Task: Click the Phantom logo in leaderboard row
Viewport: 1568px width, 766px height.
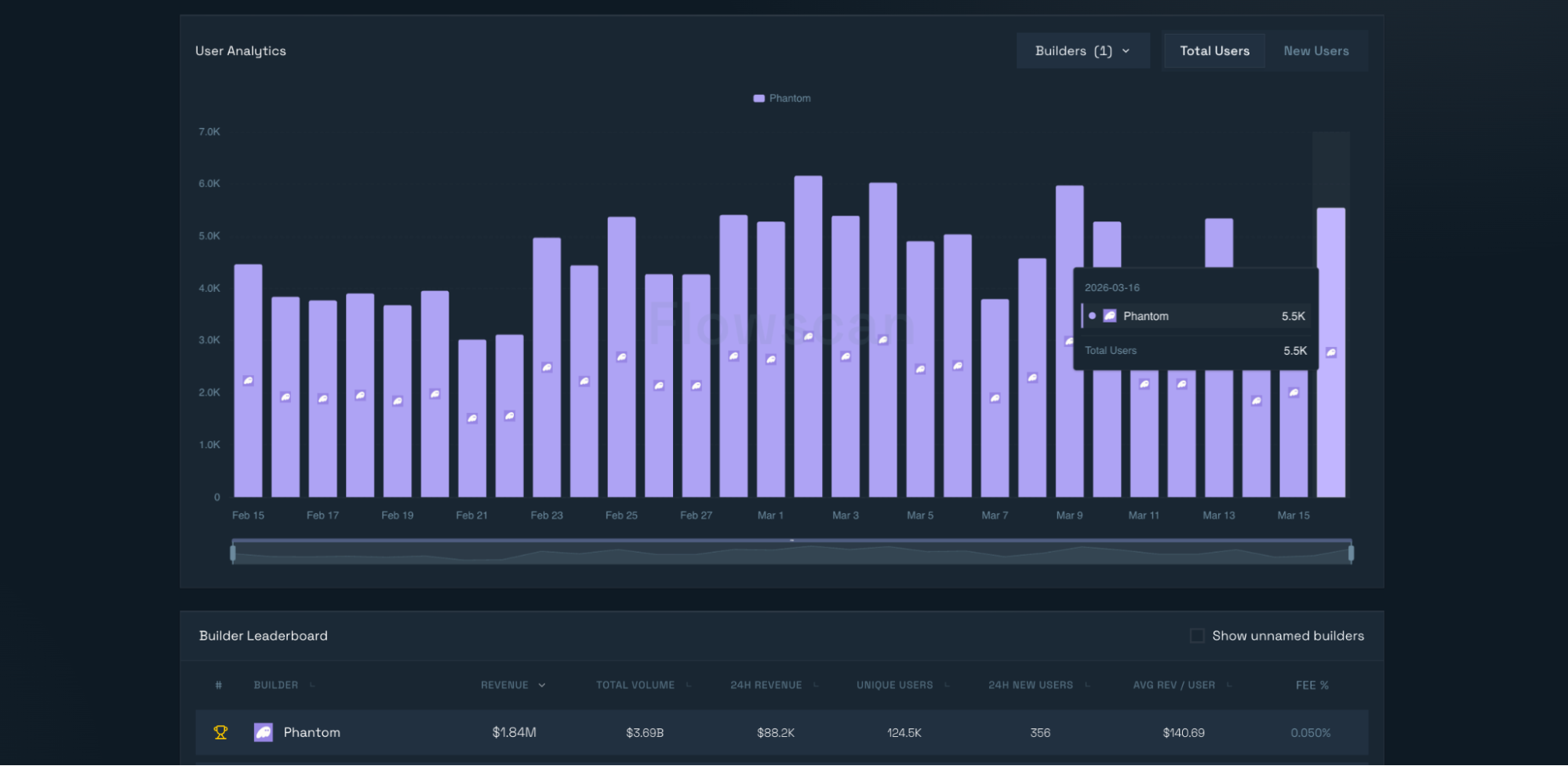Action: [x=263, y=732]
